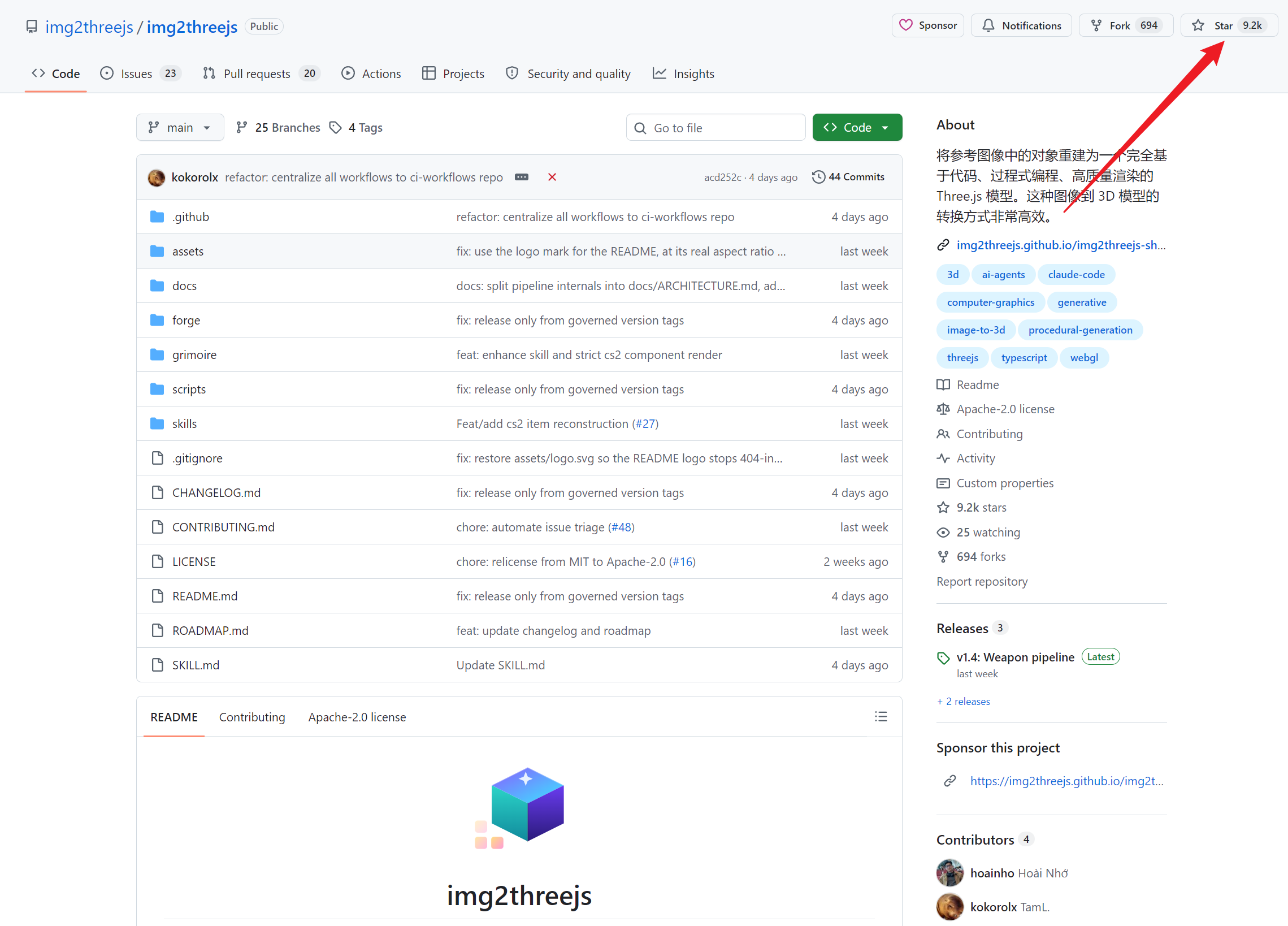The height and width of the screenshot is (926, 1288).
Task: Click the image-to-3d topic tag
Action: (x=975, y=330)
